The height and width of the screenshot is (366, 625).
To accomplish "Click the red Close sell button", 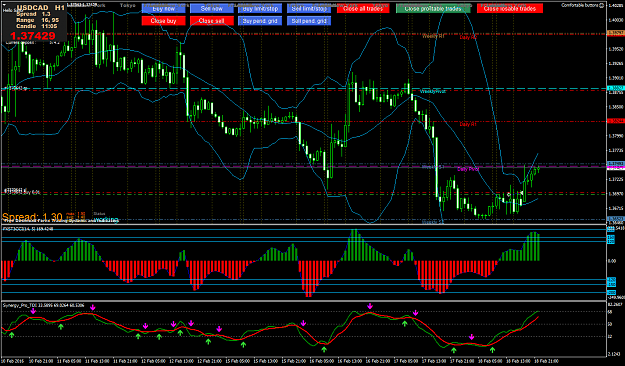I will point(212,21).
